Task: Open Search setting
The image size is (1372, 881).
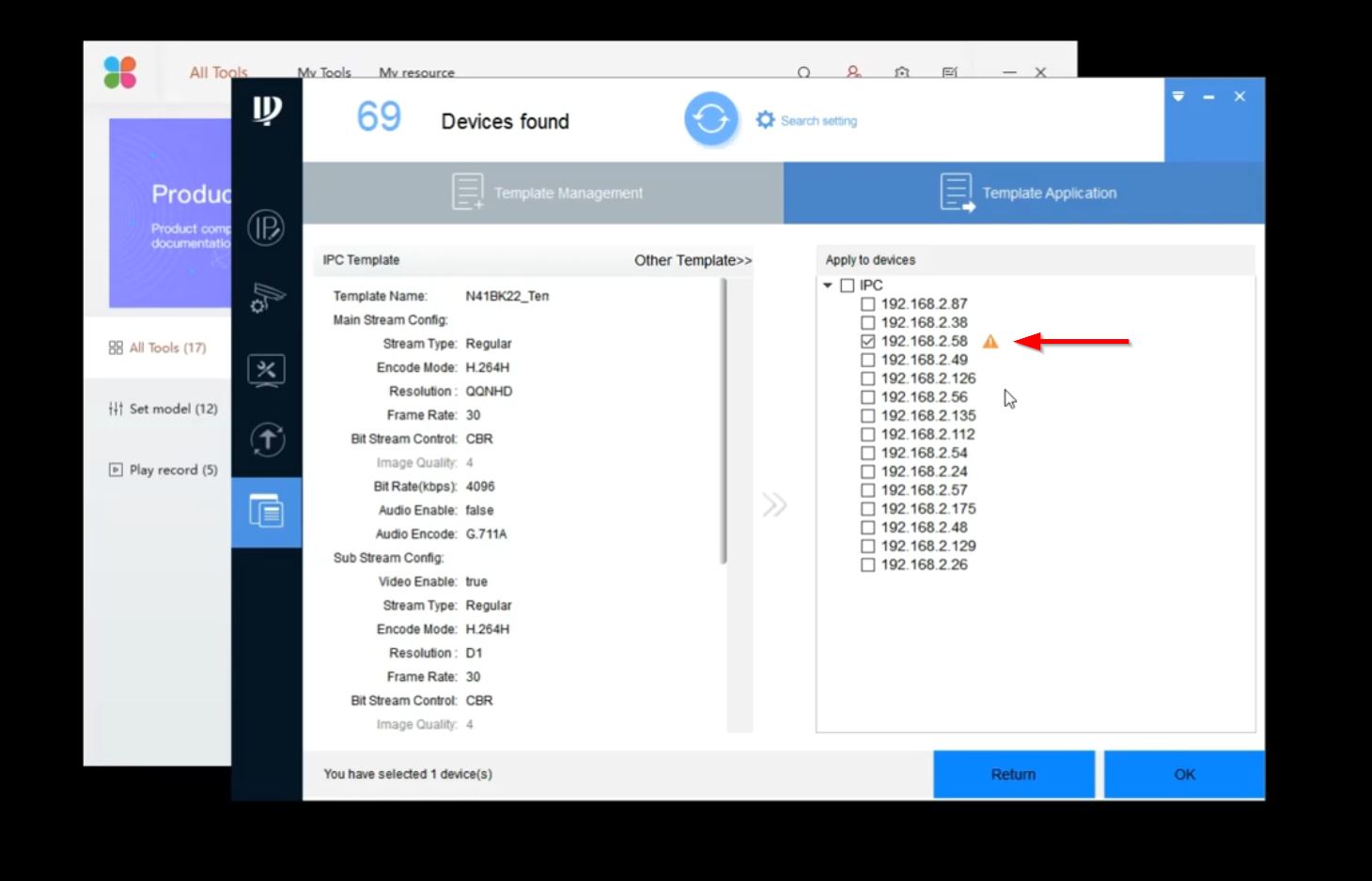Action: click(819, 121)
